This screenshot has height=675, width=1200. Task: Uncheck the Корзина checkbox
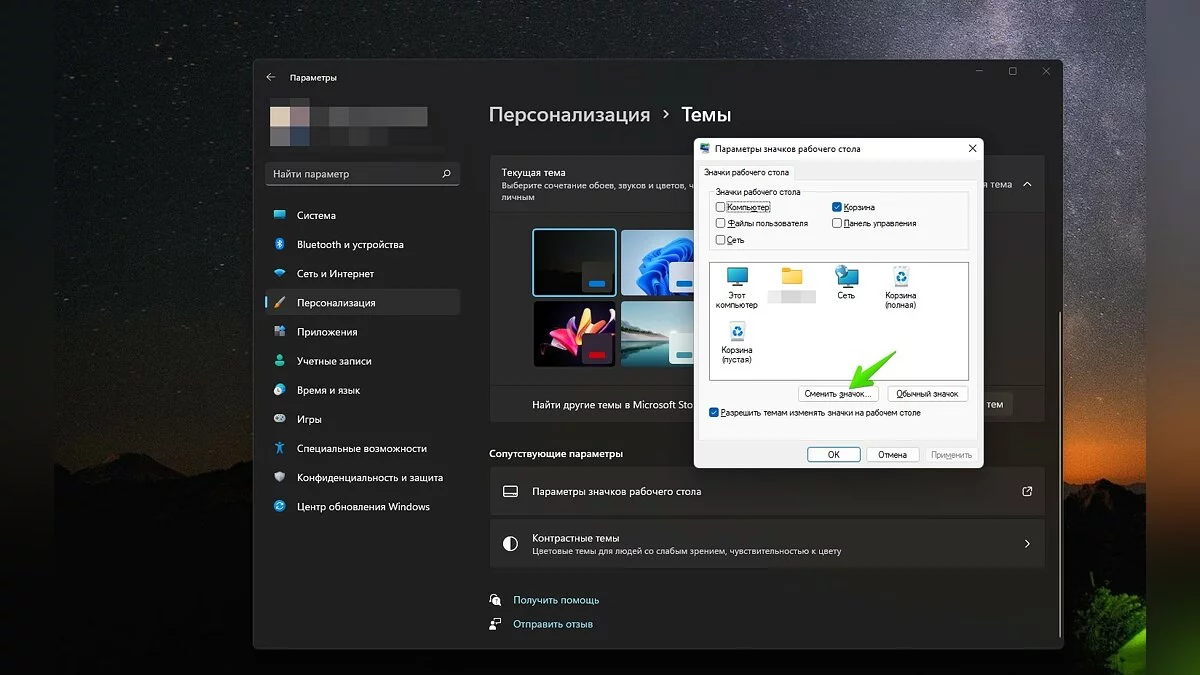(x=837, y=207)
